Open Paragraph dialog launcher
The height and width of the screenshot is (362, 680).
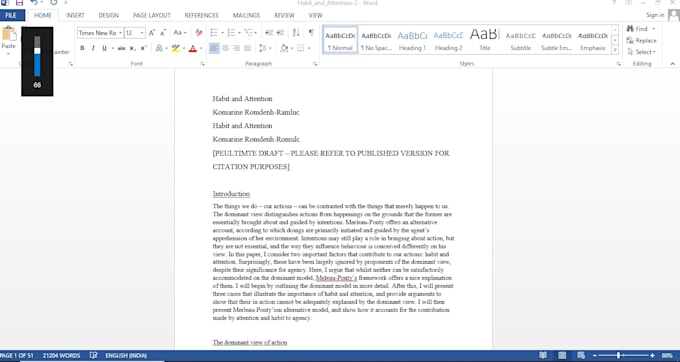pyautogui.click(x=315, y=64)
